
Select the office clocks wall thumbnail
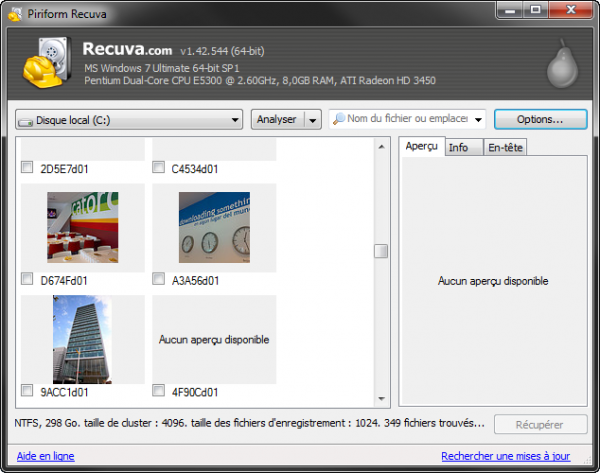coord(214,227)
